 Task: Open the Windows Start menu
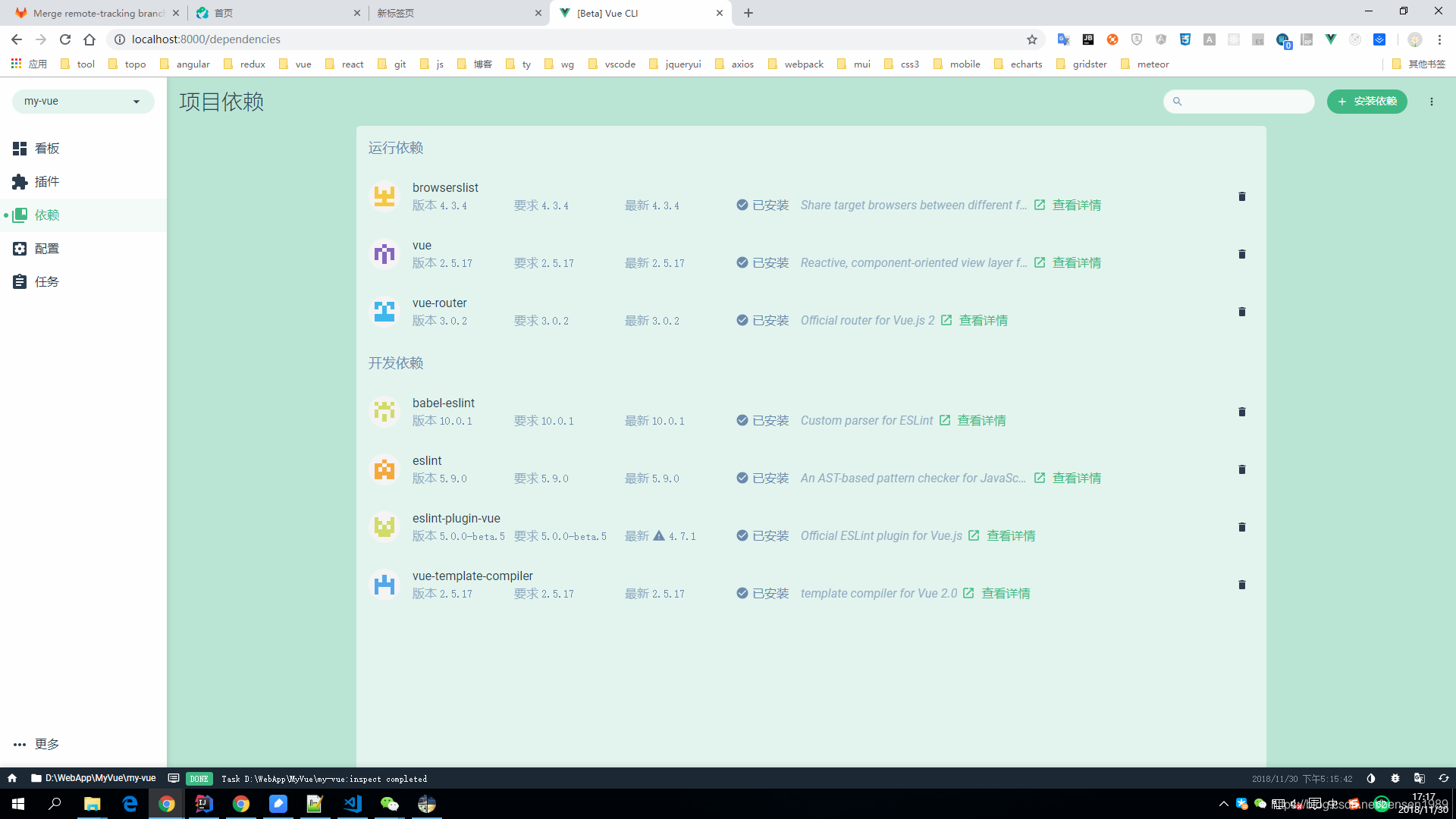point(18,804)
